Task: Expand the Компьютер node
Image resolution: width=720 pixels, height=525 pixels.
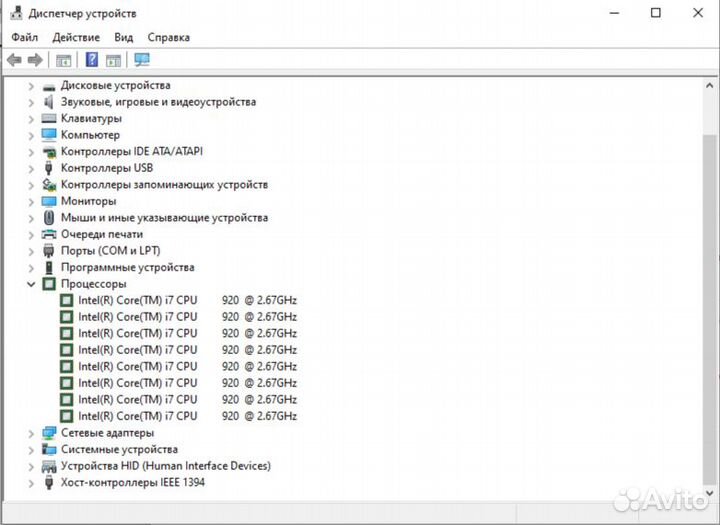Action: 31,135
